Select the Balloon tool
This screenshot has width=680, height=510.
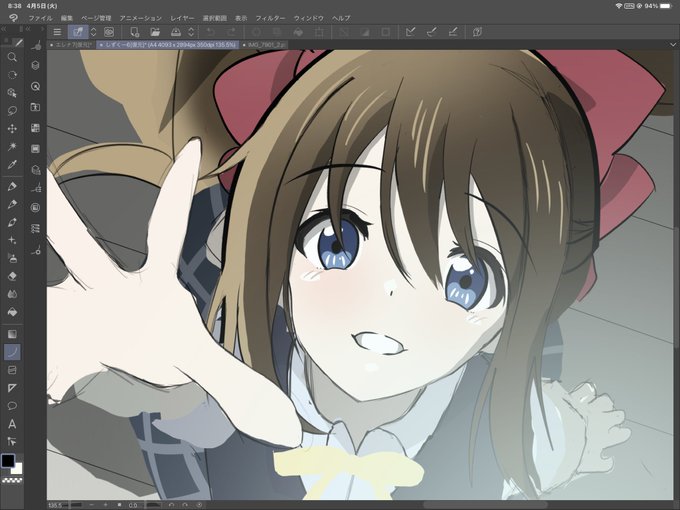tap(12, 406)
